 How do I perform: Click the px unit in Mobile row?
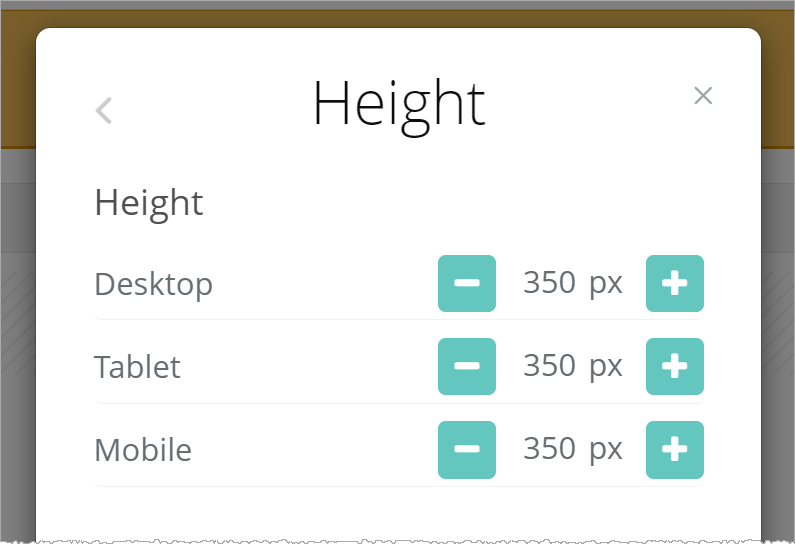click(x=605, y=451)
